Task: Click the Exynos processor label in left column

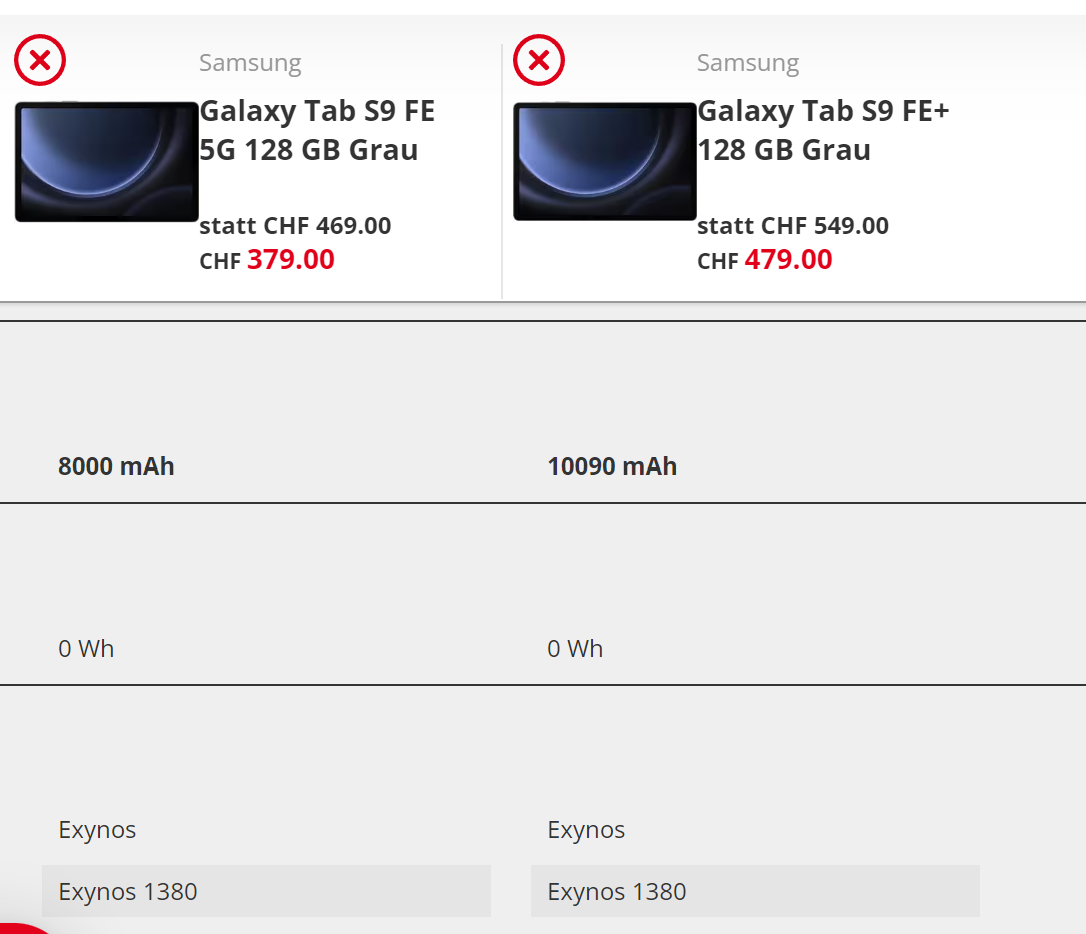Action: pos(97,830)
